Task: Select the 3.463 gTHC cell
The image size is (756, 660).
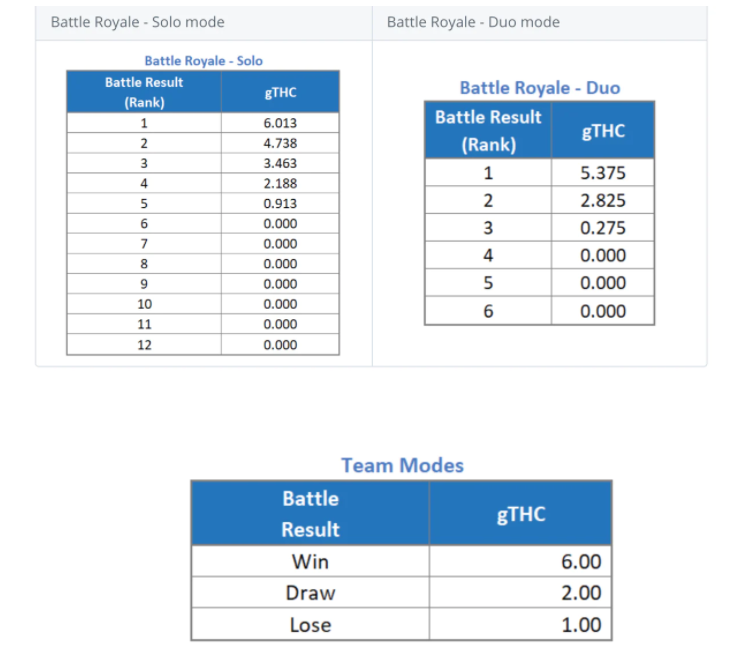Action: click(x=280, y=163)
